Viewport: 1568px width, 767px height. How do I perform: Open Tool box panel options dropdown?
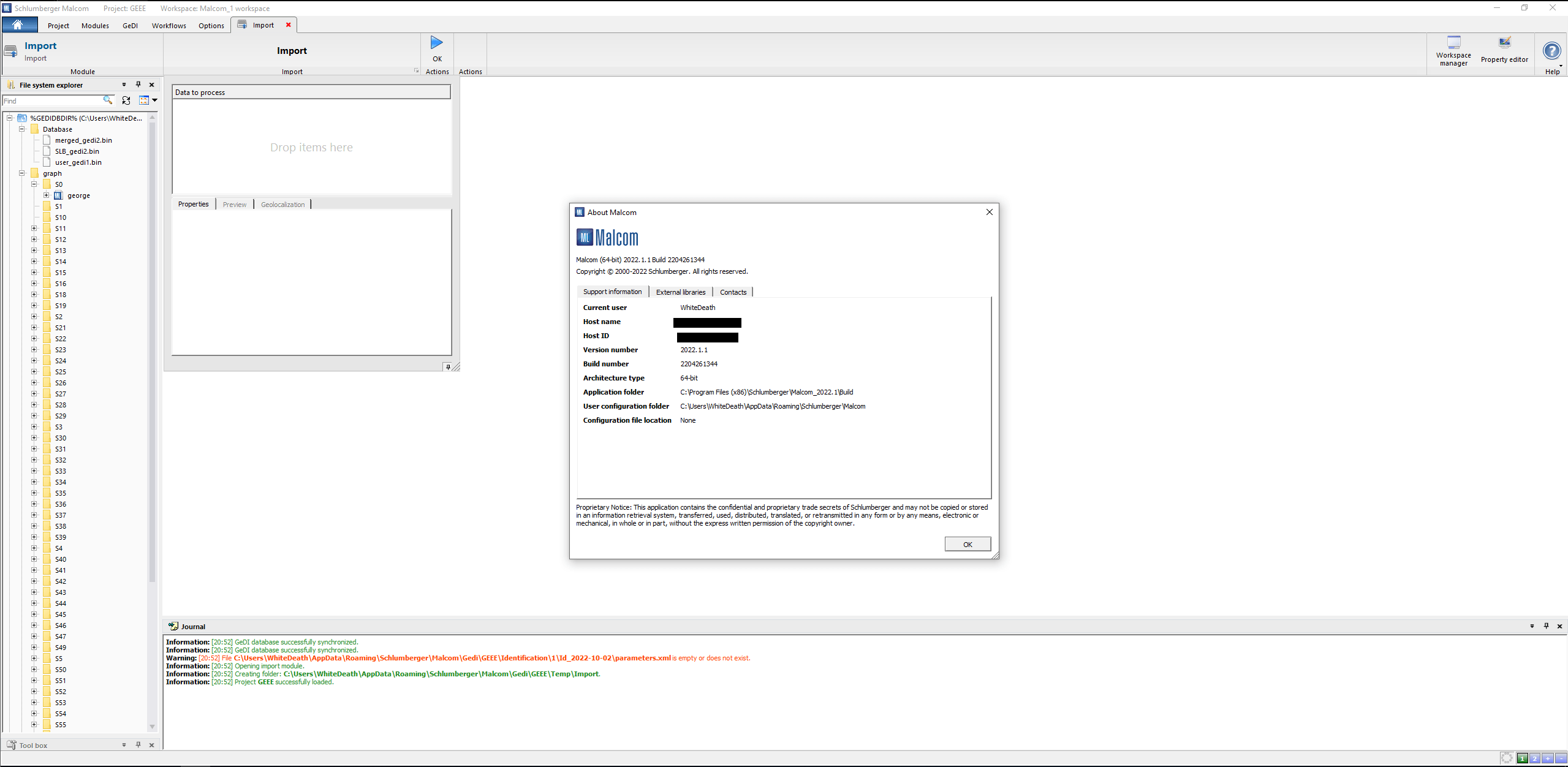(124, 745)
